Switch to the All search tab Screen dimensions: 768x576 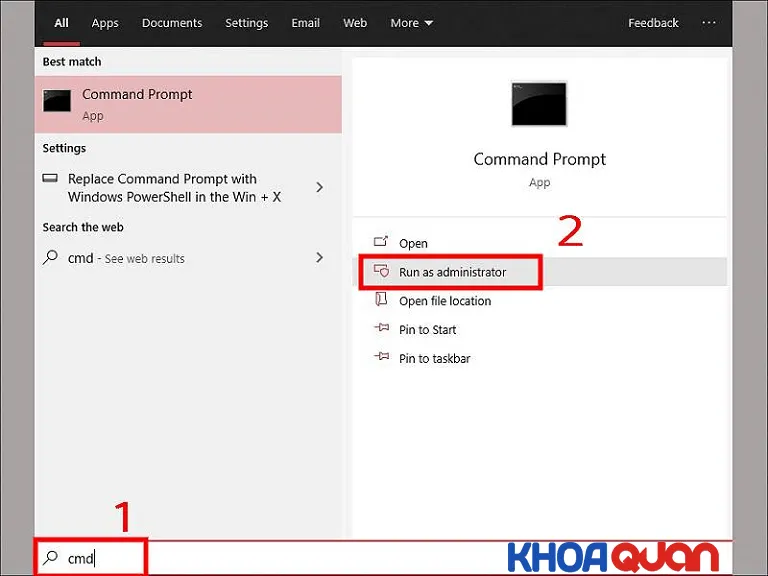(61, 23)
